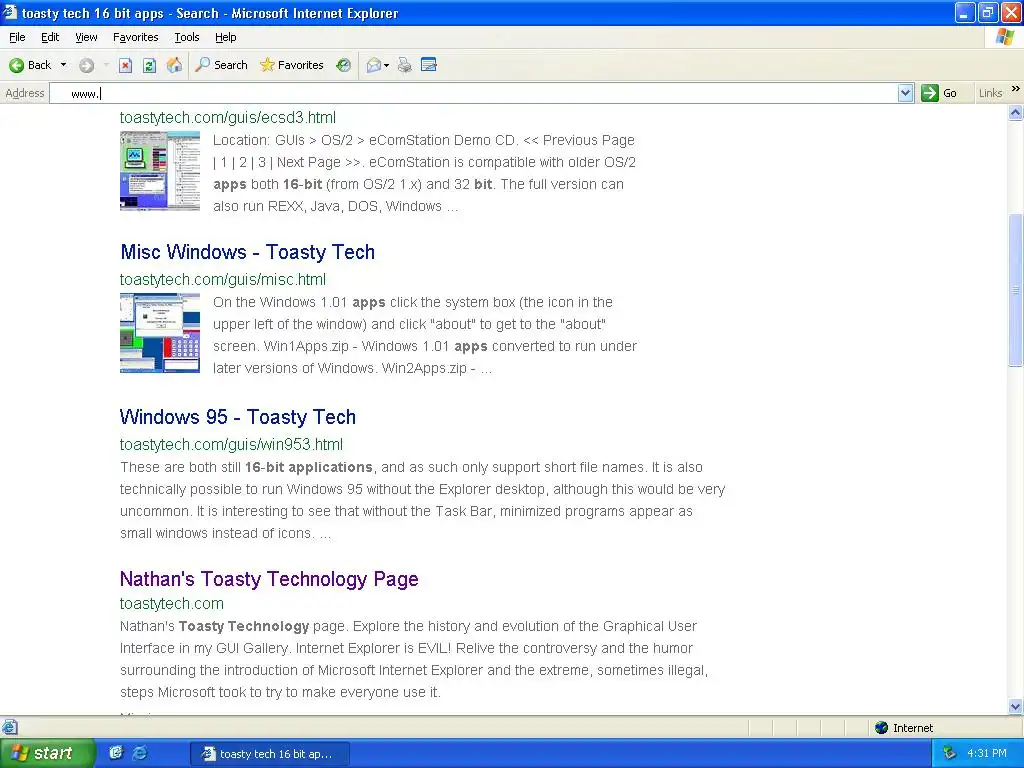Click the green toastytech.com URL
The width and height of the screenshot is (1024, 768).
(x=172, y=603)
